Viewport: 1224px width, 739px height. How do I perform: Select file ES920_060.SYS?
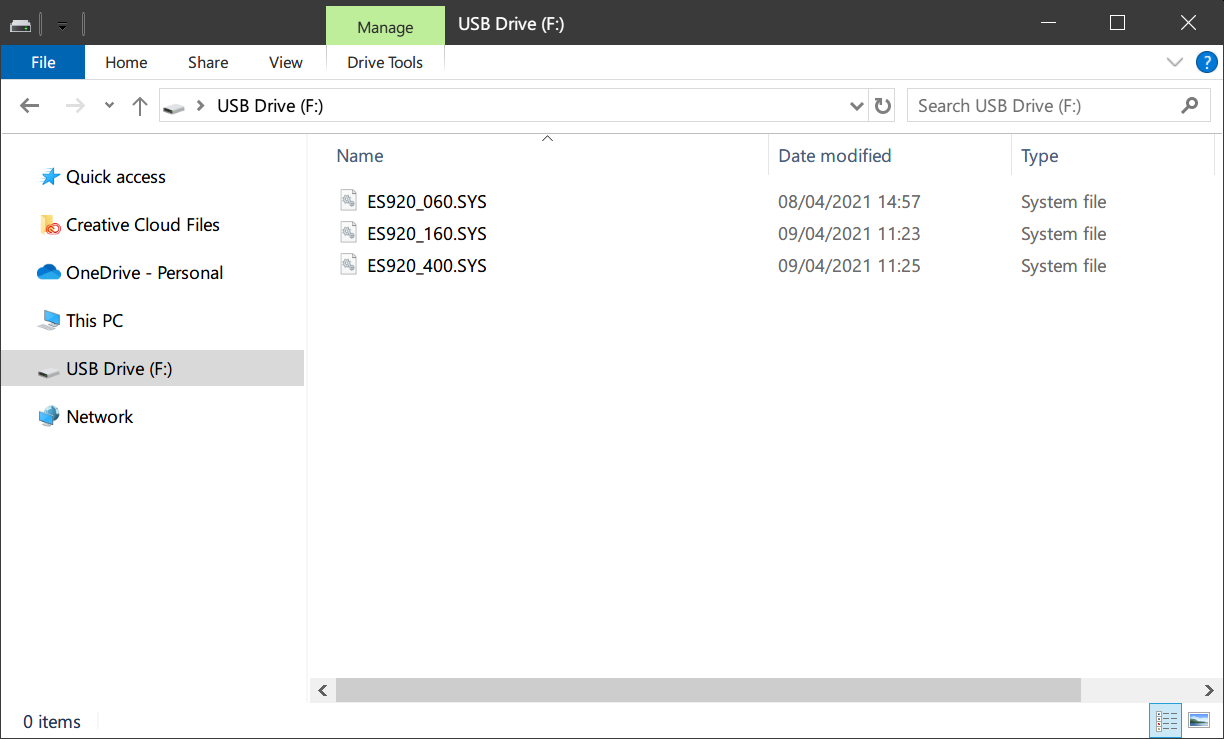click(427, 202)
